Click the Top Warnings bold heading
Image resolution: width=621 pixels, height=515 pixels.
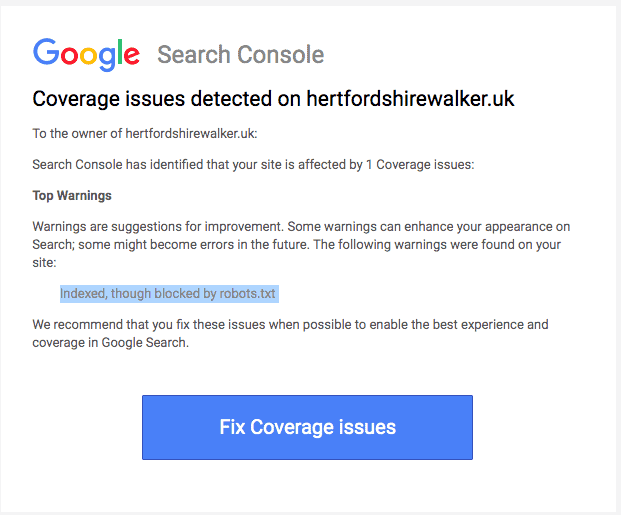point(72,195)
